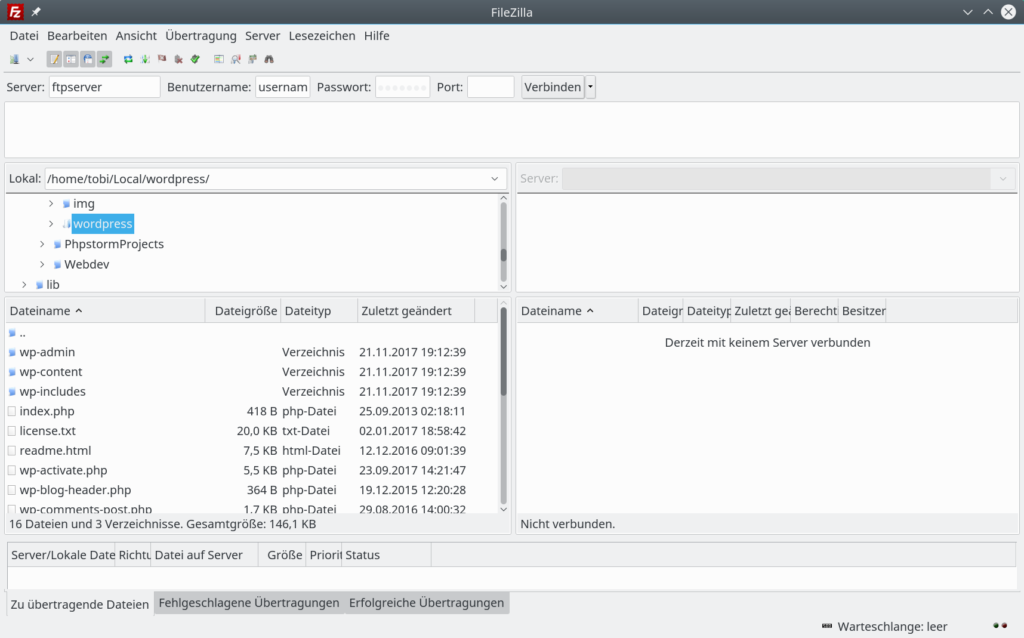Pin the window with the pushpin icon
This screenshot has width=1024, height=638.
click(x=36, y=12)
